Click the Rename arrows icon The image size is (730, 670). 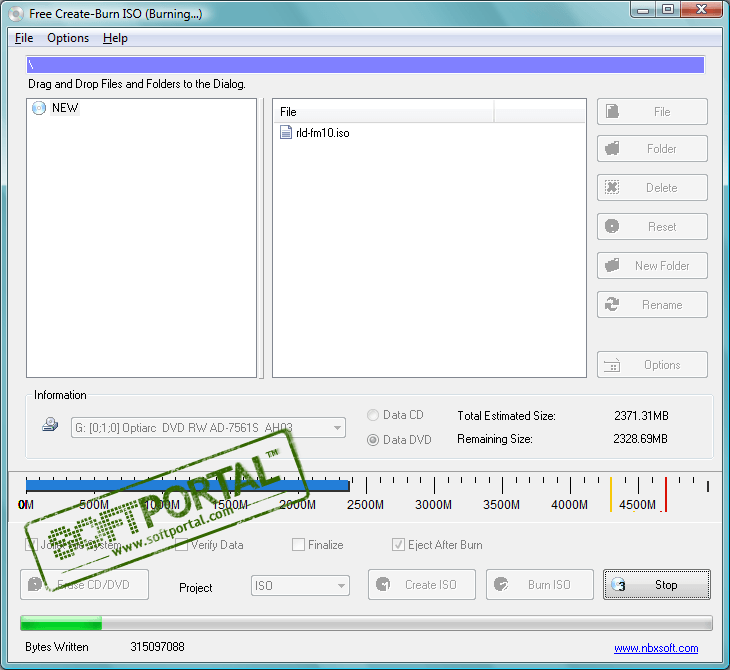pyautogui.click(x=613, y=305)
